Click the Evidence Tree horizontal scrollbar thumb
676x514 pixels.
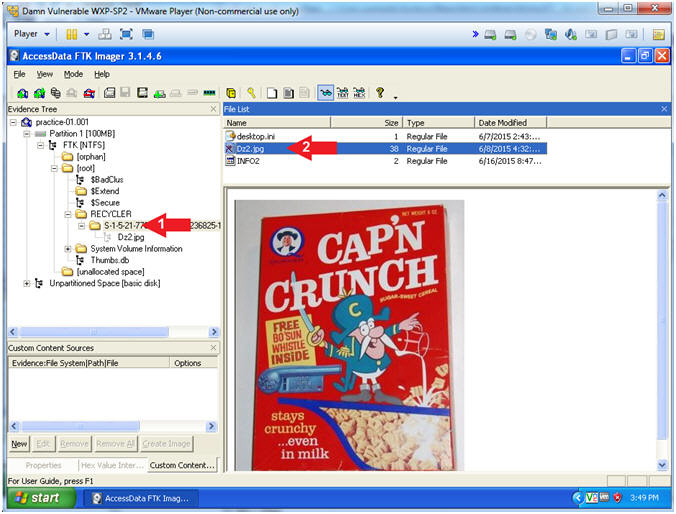click(x=94, y=332)
